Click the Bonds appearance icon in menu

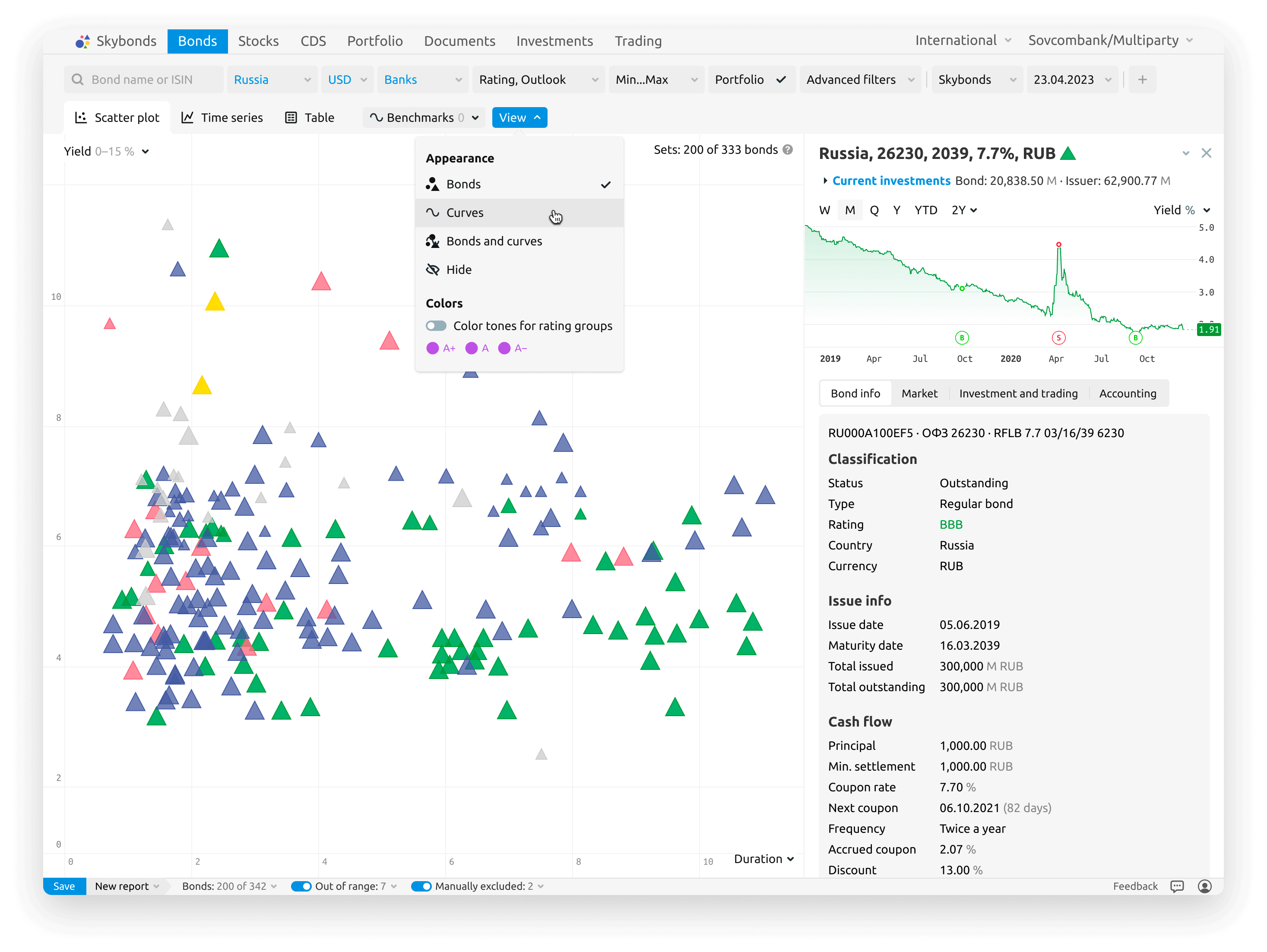coord(432,184)
